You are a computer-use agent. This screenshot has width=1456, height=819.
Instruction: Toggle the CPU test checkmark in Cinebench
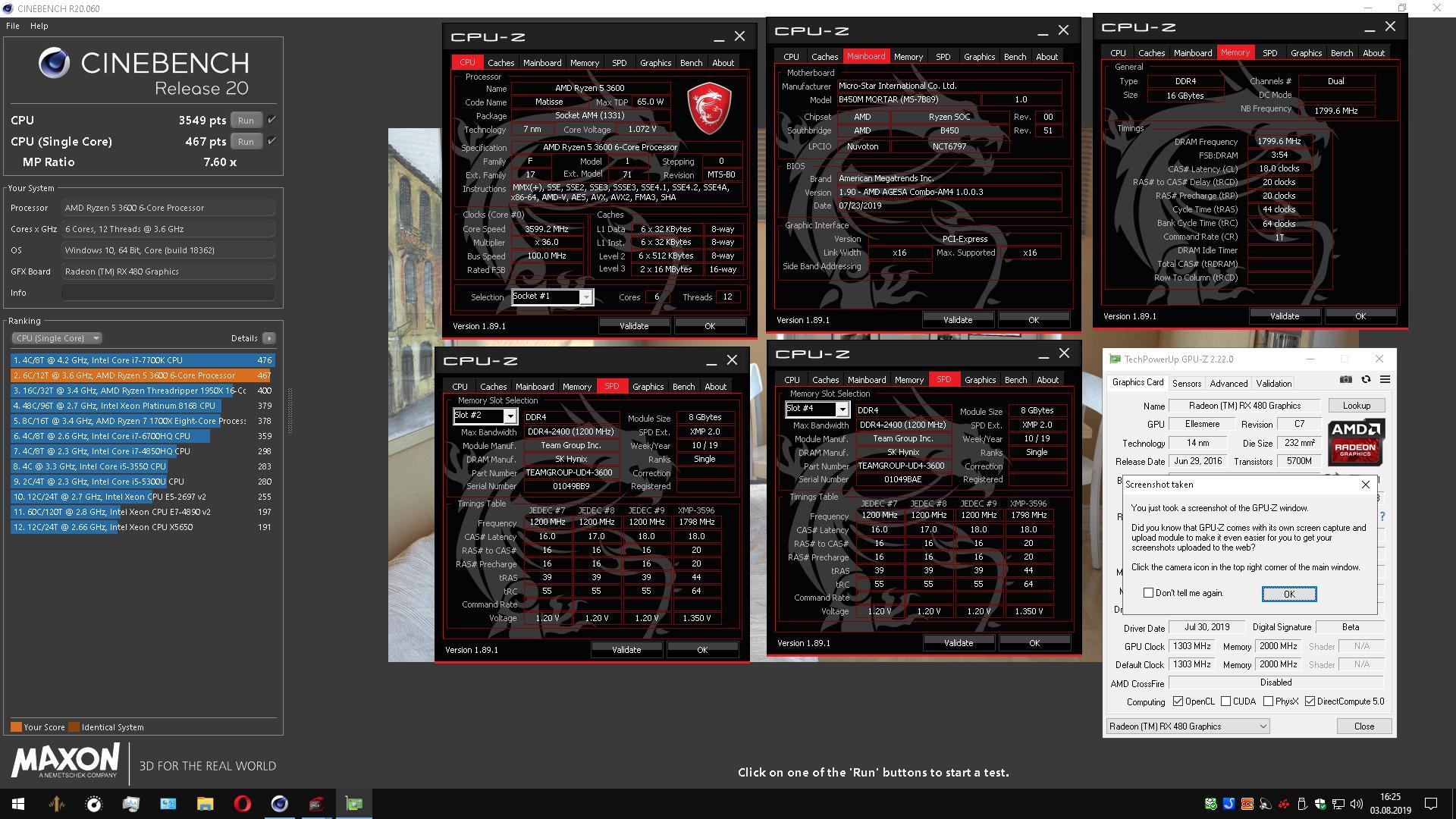(271, 120)
